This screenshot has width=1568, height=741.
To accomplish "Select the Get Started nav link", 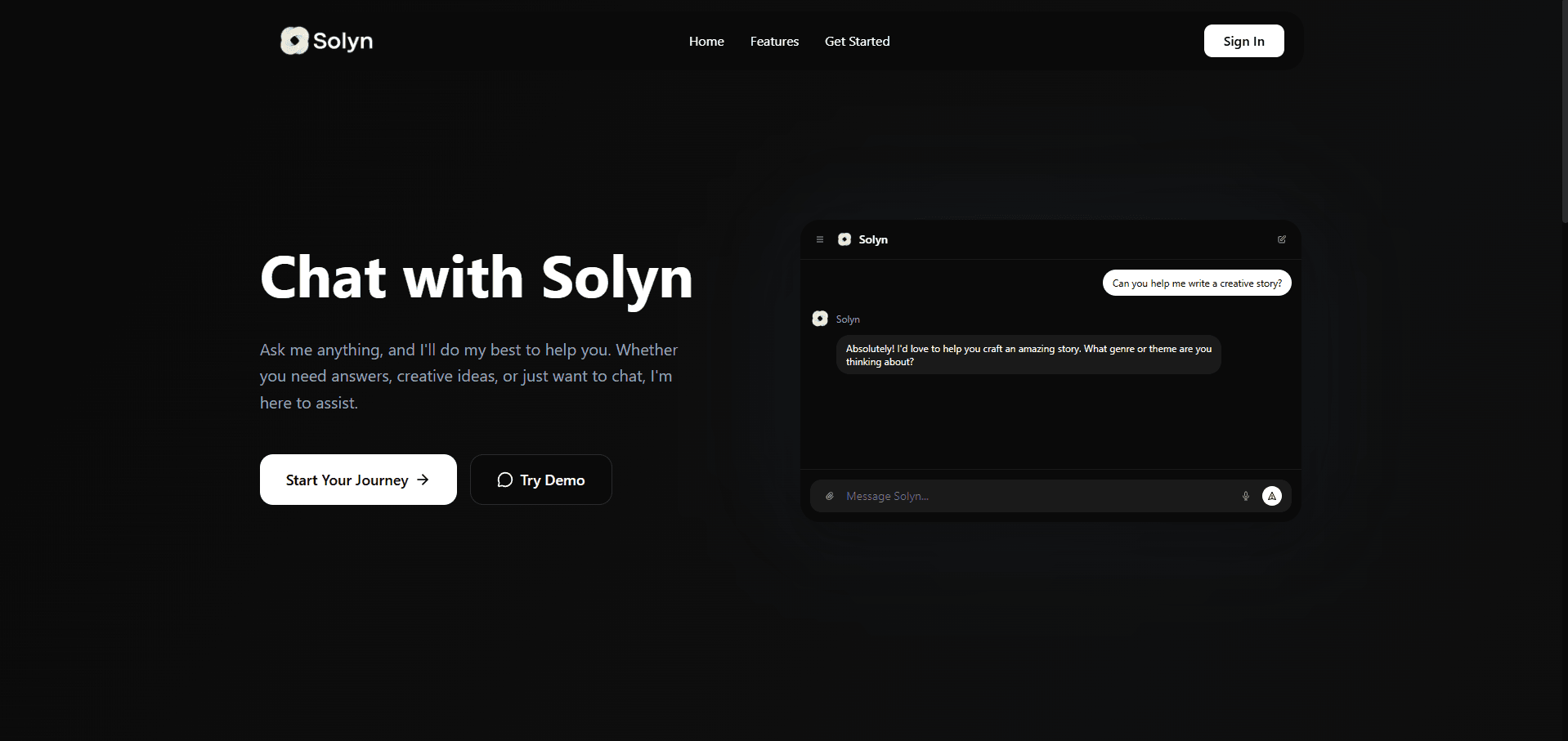I will coord(857,42).
